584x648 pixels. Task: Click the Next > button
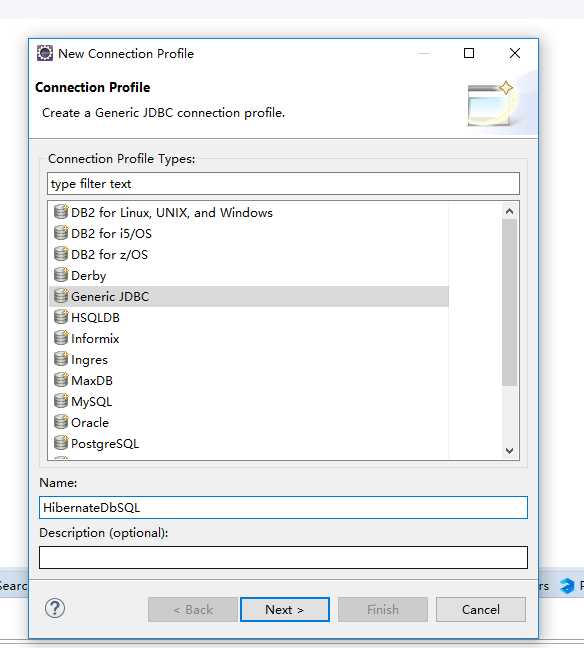pyautogui.click(x=285, y=610)
